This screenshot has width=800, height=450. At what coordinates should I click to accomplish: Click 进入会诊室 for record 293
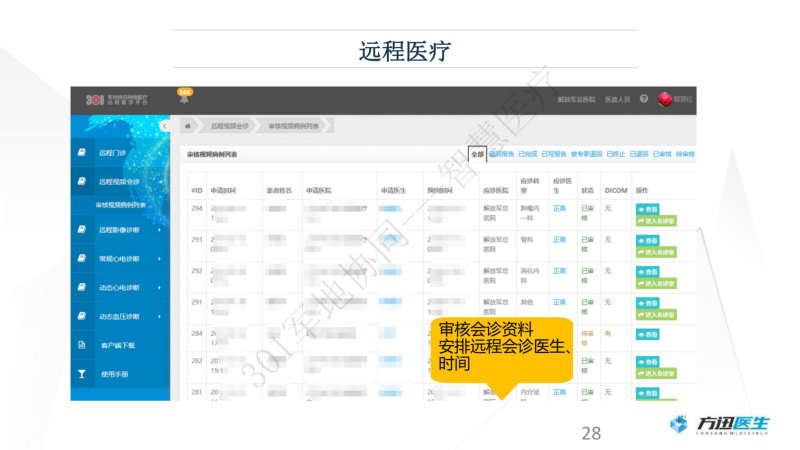656,252
